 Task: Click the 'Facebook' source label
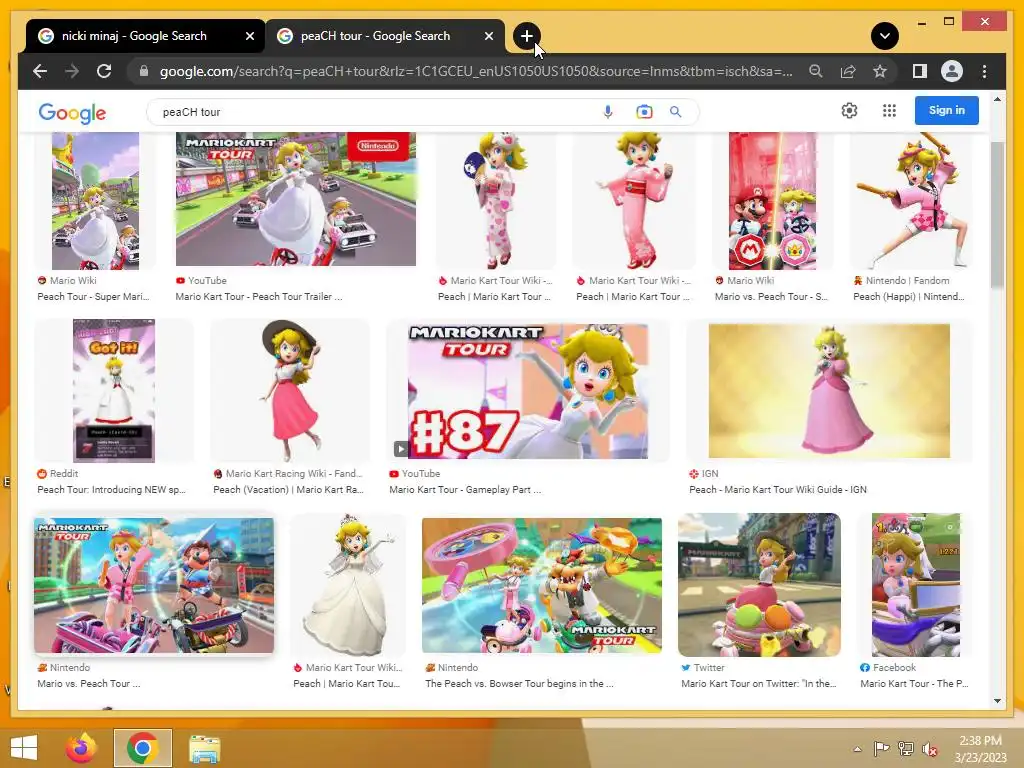click(x=894, y=667)
